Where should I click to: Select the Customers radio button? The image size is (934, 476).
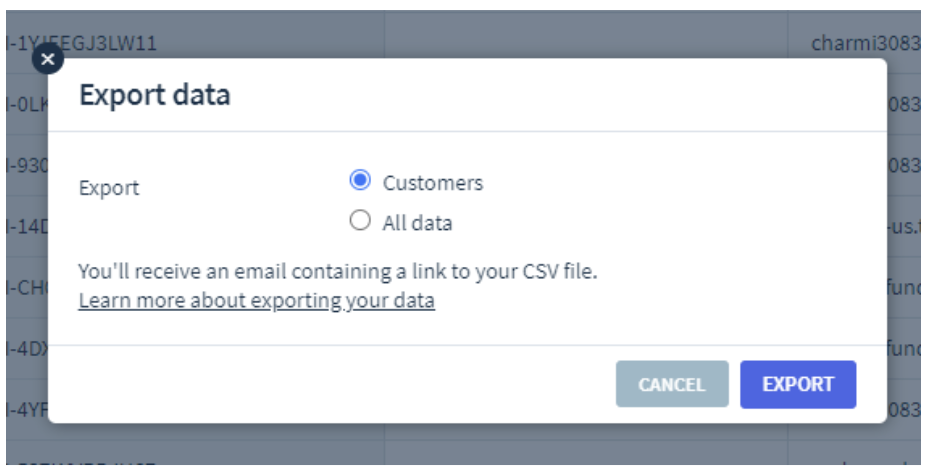click(x=360, y=180)
